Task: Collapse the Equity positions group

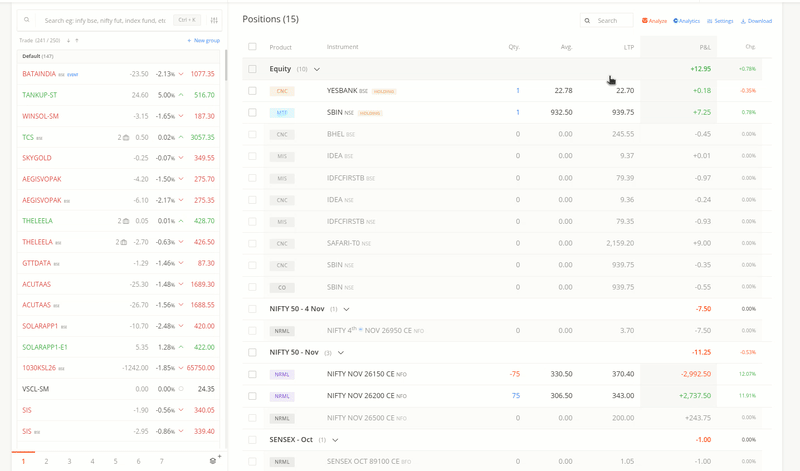Action: click(317, 69)
